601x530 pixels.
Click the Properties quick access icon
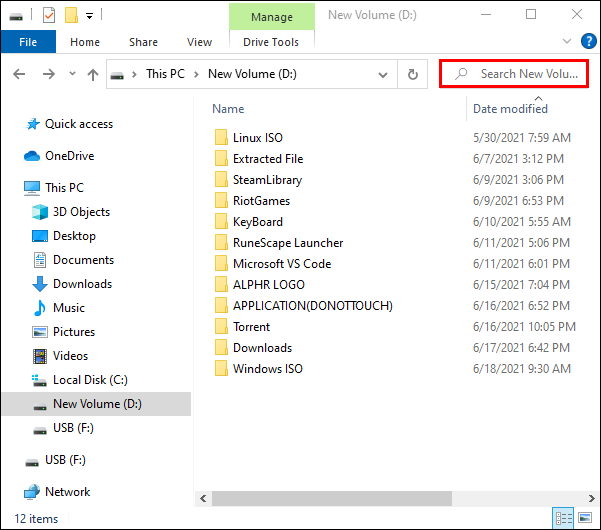[49, 16]
